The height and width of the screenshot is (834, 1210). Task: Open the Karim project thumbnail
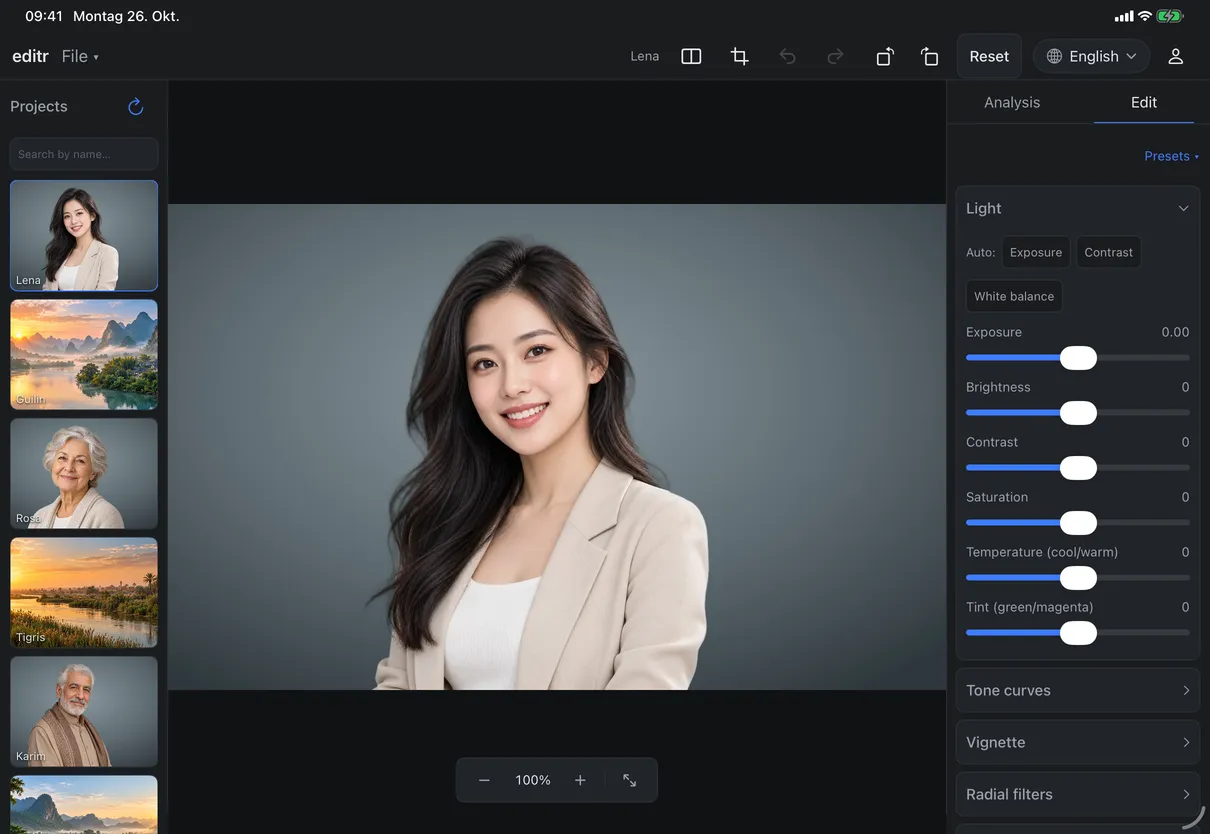tap(84, 711)
